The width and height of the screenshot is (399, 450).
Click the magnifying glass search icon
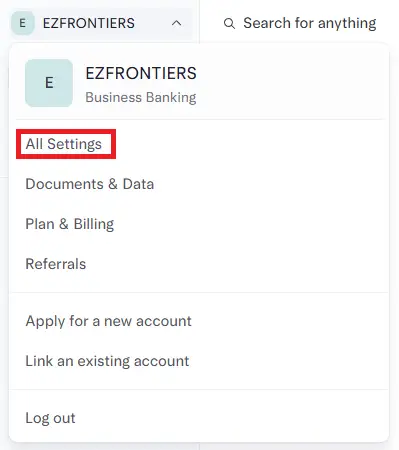coord(229,24)
